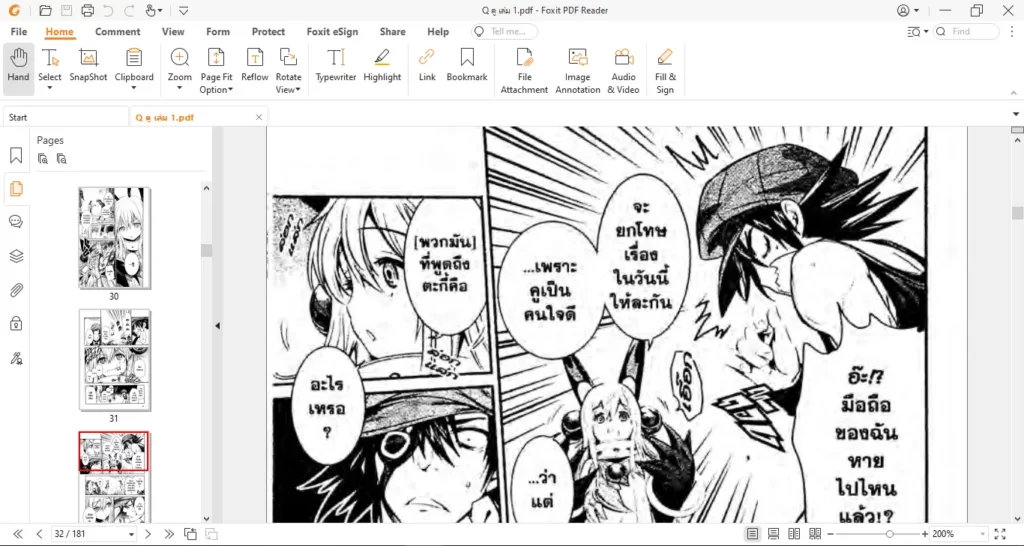Click the Rotate View icon
The width and height of the screenshot is (1024, 546).
(x=288, y=57)
